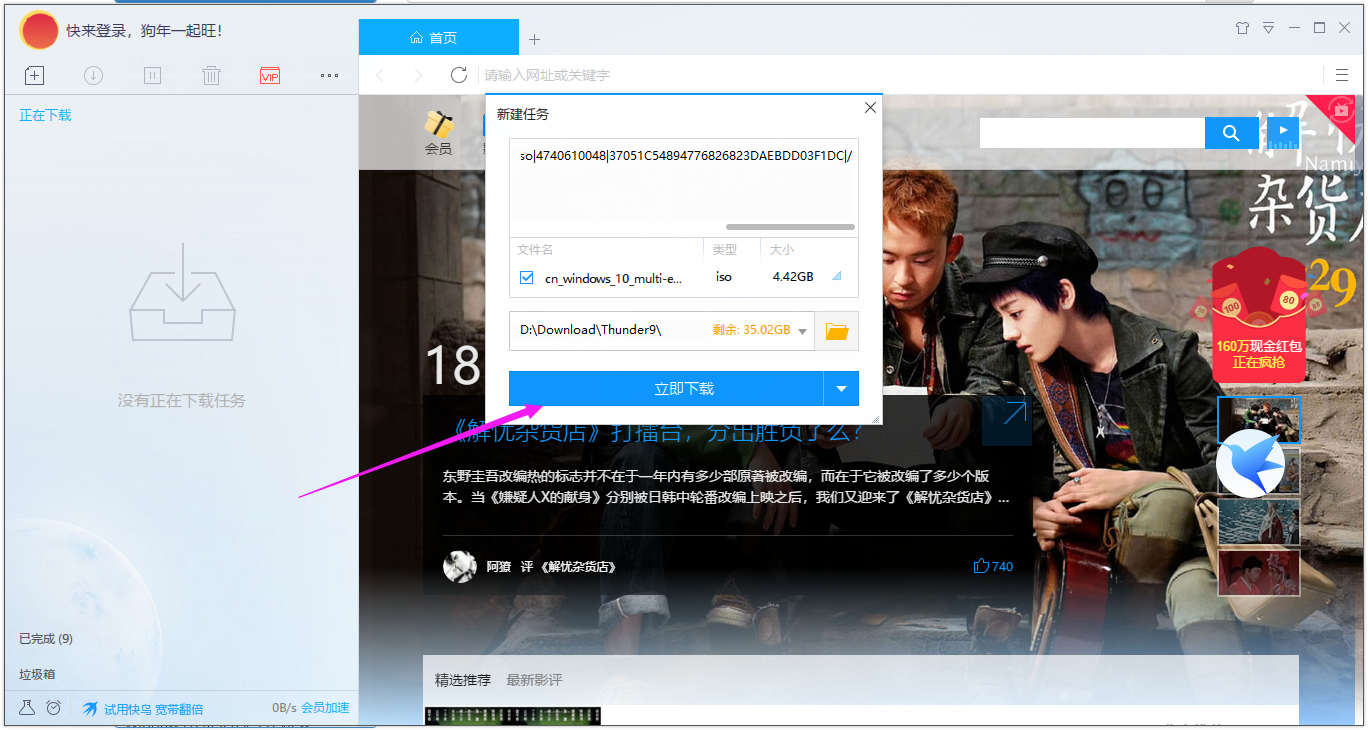Click the blue bird Kuainiao floating icon
Viewport: 1368px width, 730px height.
[1250, 463]
